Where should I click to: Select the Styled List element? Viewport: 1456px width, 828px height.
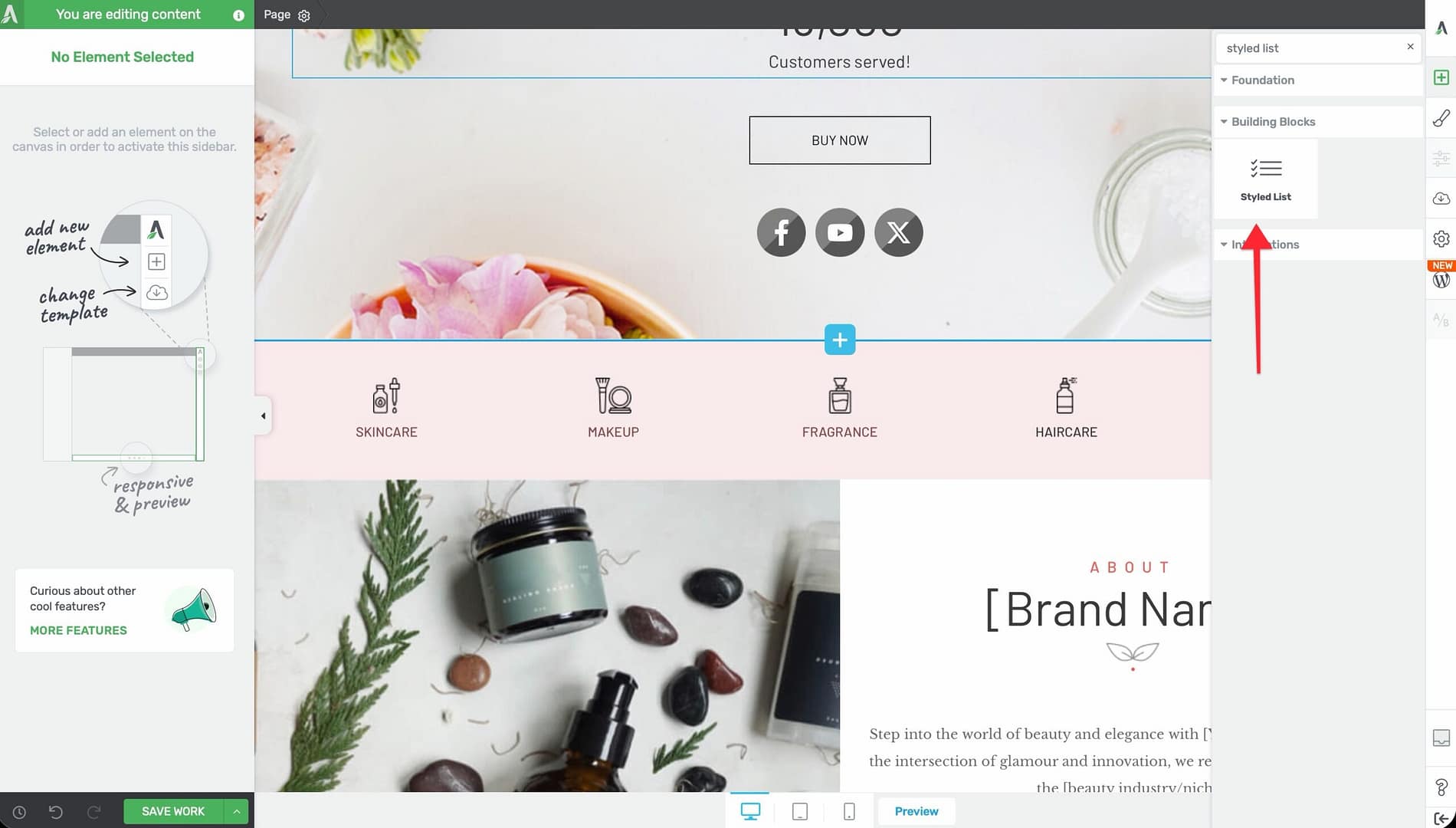(1265, 179)
